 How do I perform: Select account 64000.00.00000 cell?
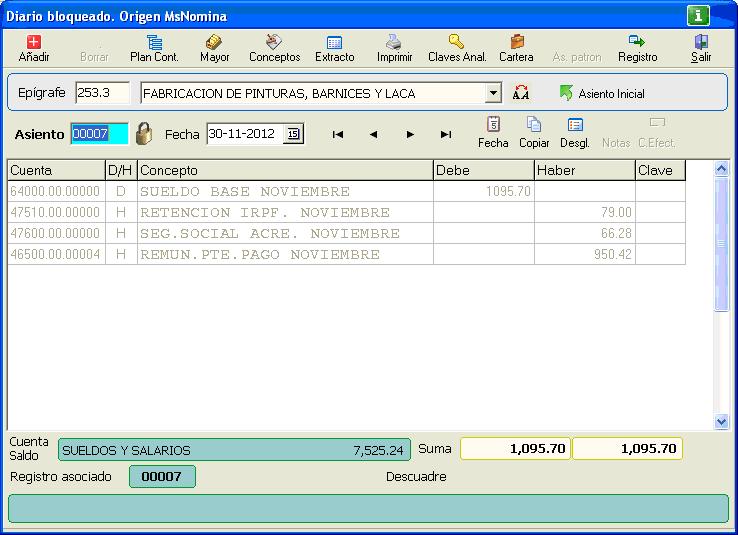(56, 192)
